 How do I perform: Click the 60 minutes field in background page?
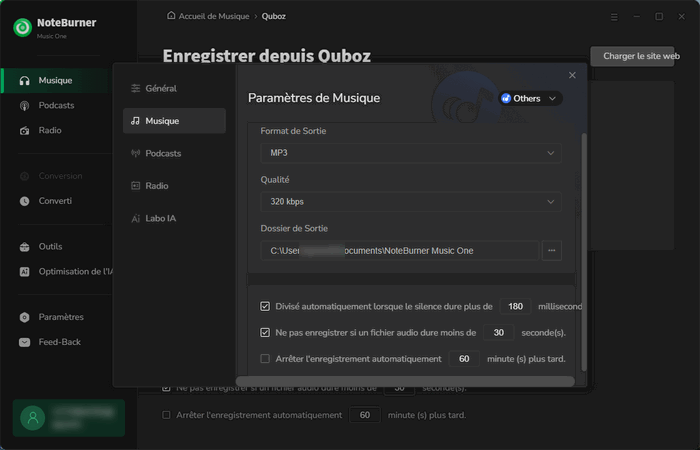pos(365,415)
